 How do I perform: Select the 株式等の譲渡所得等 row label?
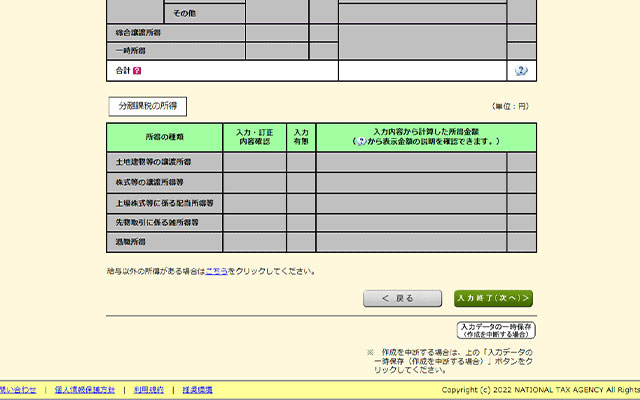(149, 182)
